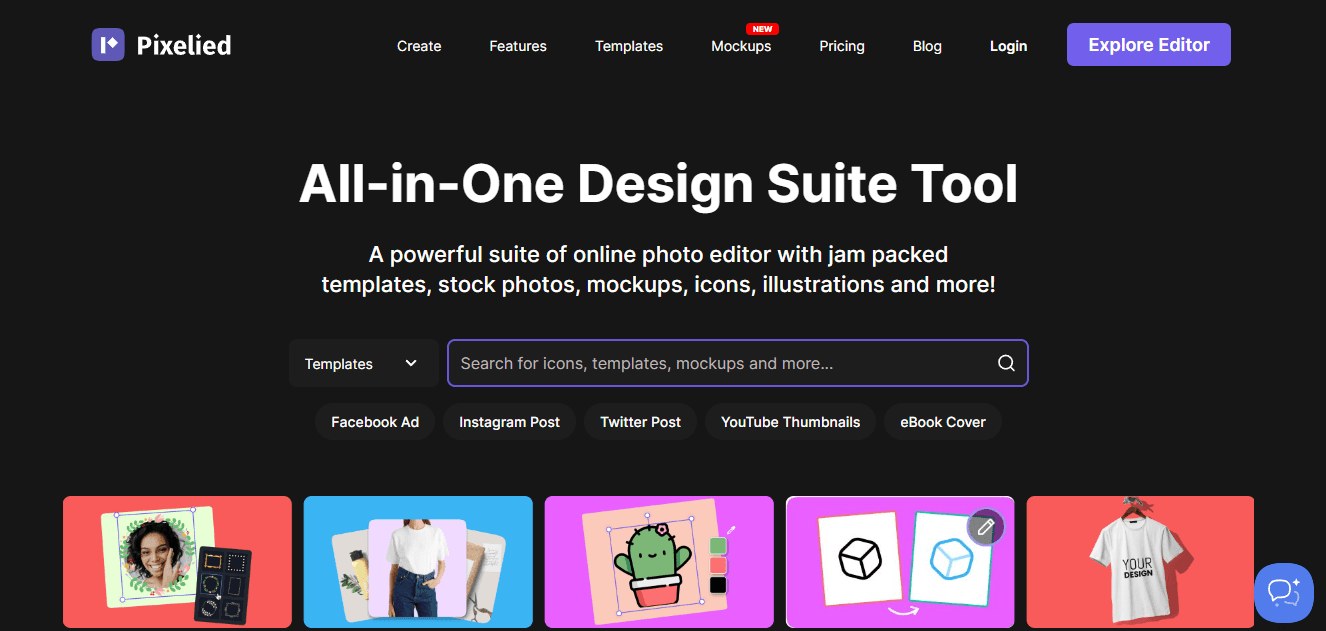Select the eBook Cover chip
This screenshot has width=1326, height=631.
[x=943, y=422]
